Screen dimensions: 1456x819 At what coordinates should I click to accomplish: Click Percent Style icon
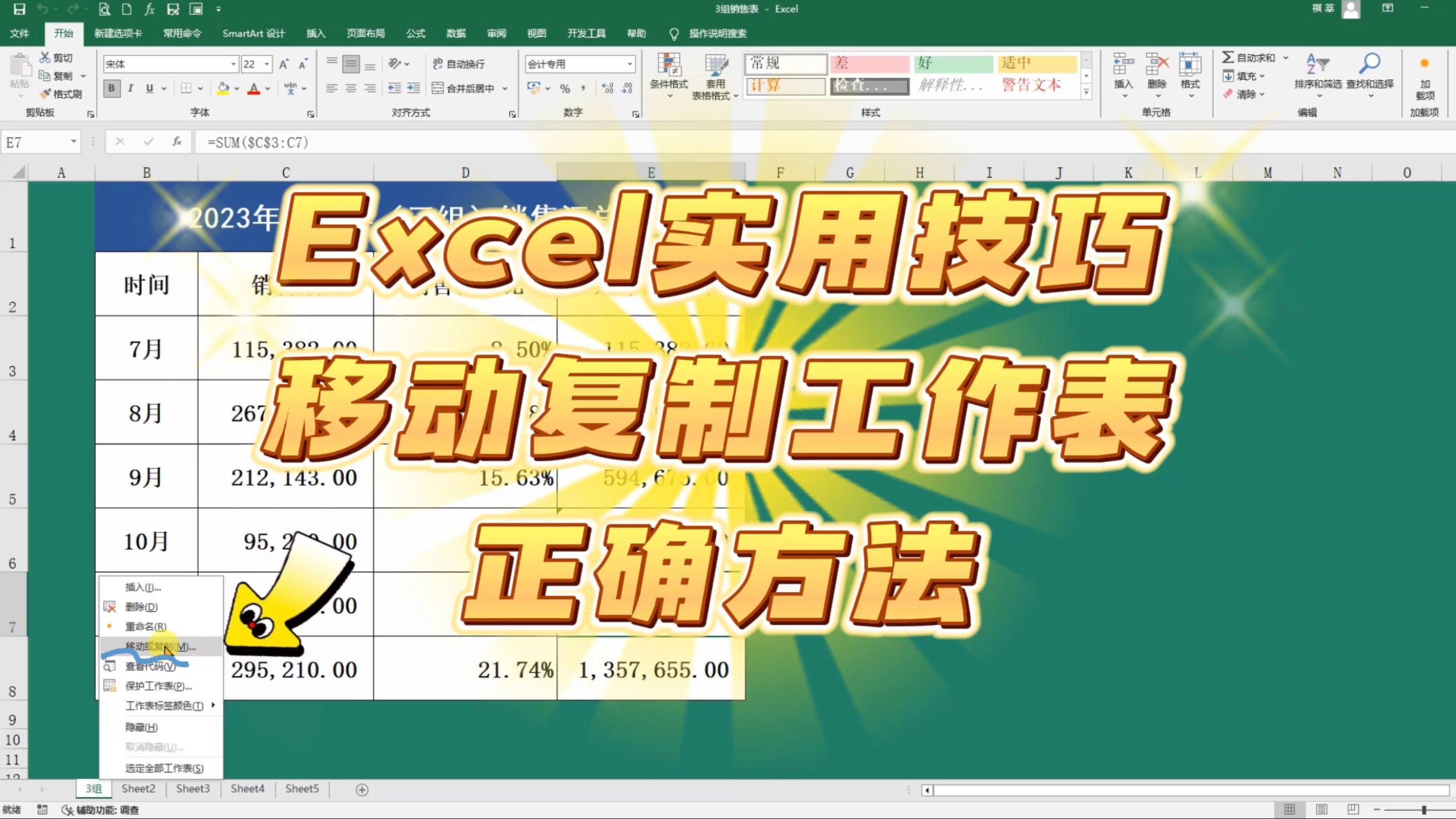(x=565, y=89)
